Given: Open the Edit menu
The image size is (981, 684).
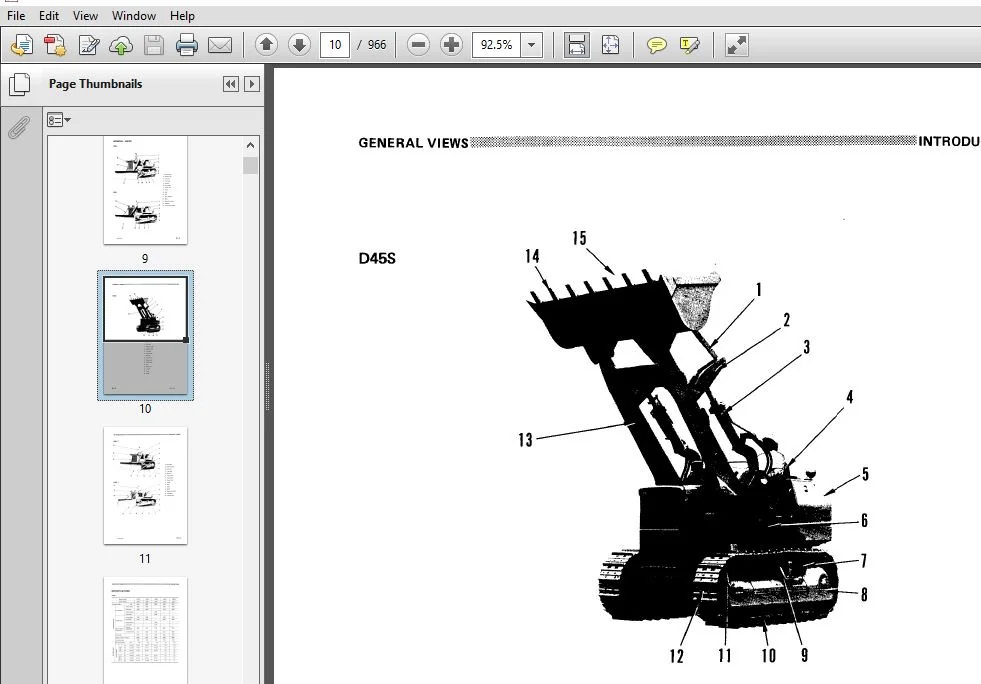Looking at the screenshot, I should coord(49,16).
